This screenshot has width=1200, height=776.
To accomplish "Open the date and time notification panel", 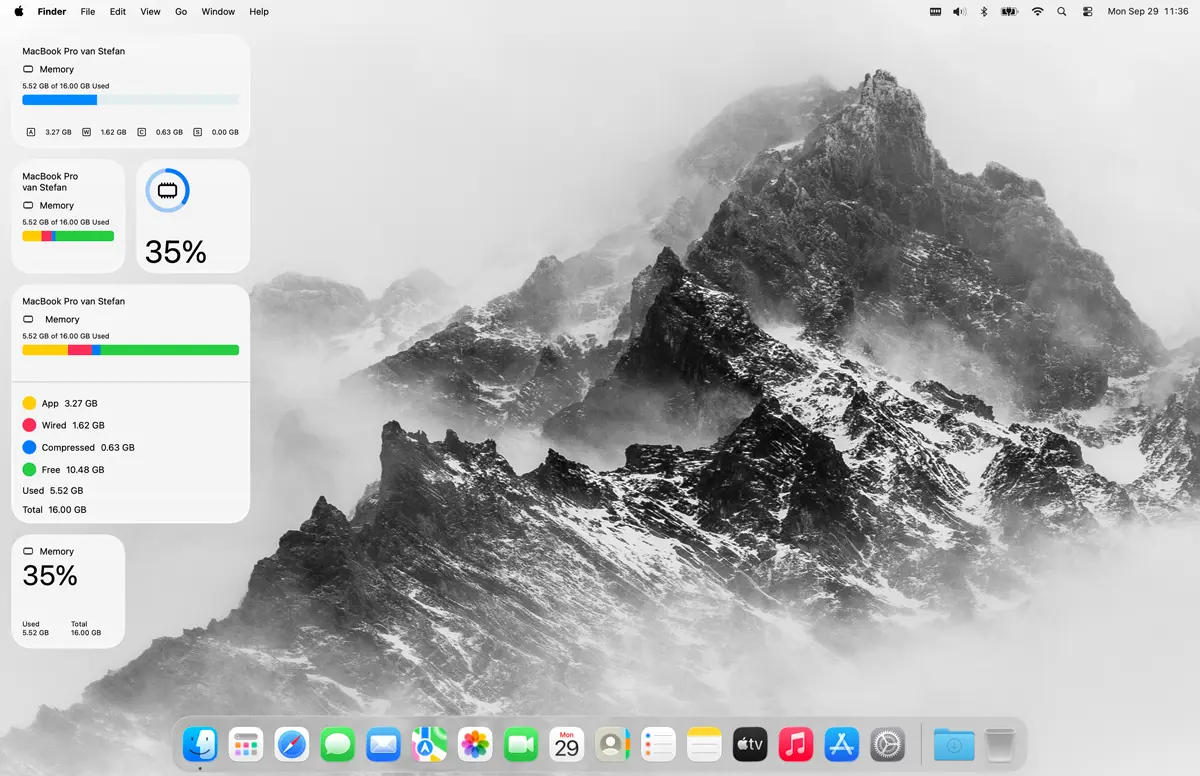I will coord(1147,12).
